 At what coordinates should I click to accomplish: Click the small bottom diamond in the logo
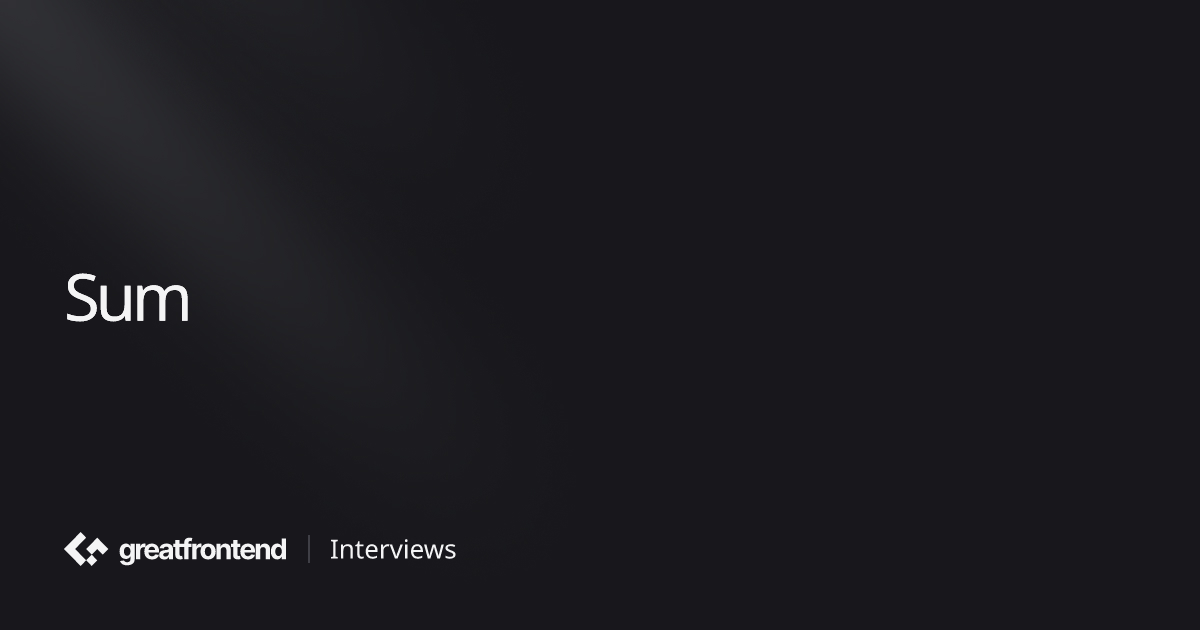coord(92,560)
